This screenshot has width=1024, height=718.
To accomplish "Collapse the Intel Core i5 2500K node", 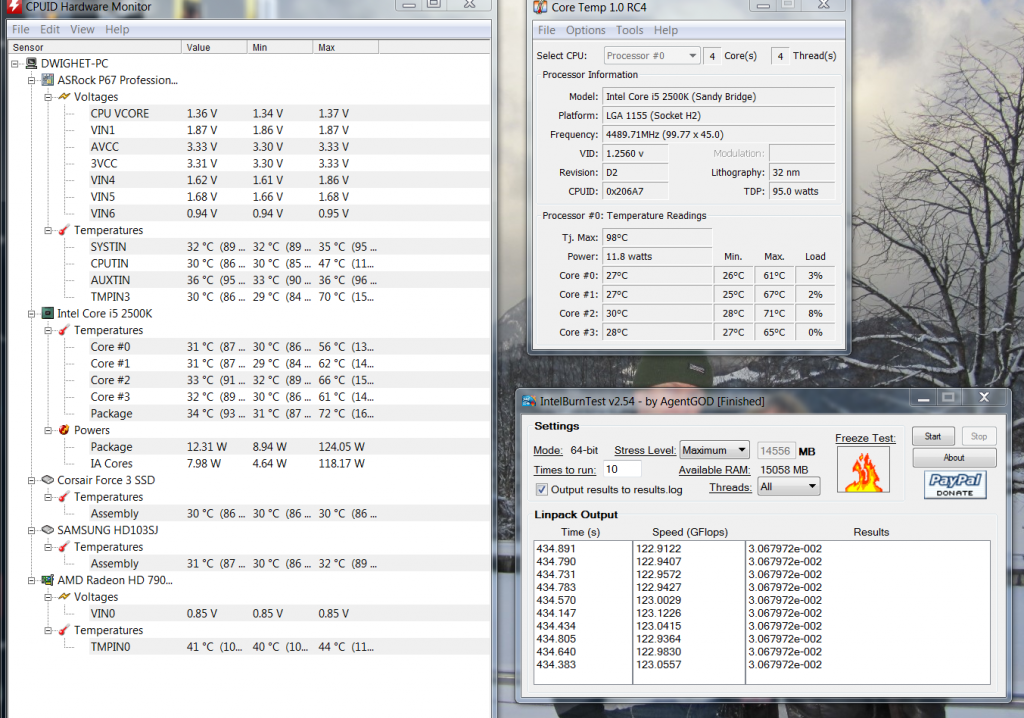I will click(x=31, y=314).
